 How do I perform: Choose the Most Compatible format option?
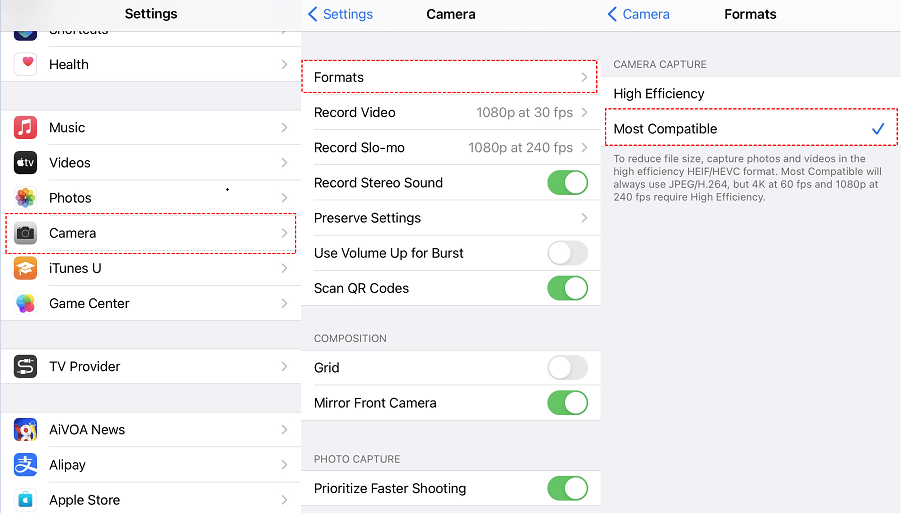(665, 129)
